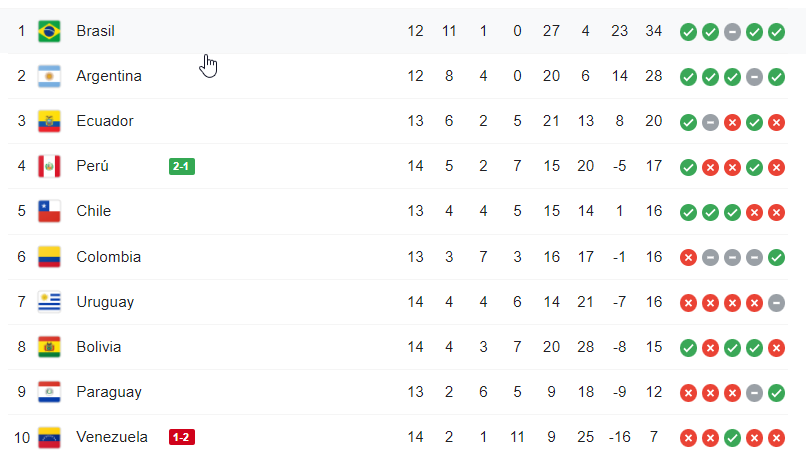Open the Brasil team page

(96, 31)
